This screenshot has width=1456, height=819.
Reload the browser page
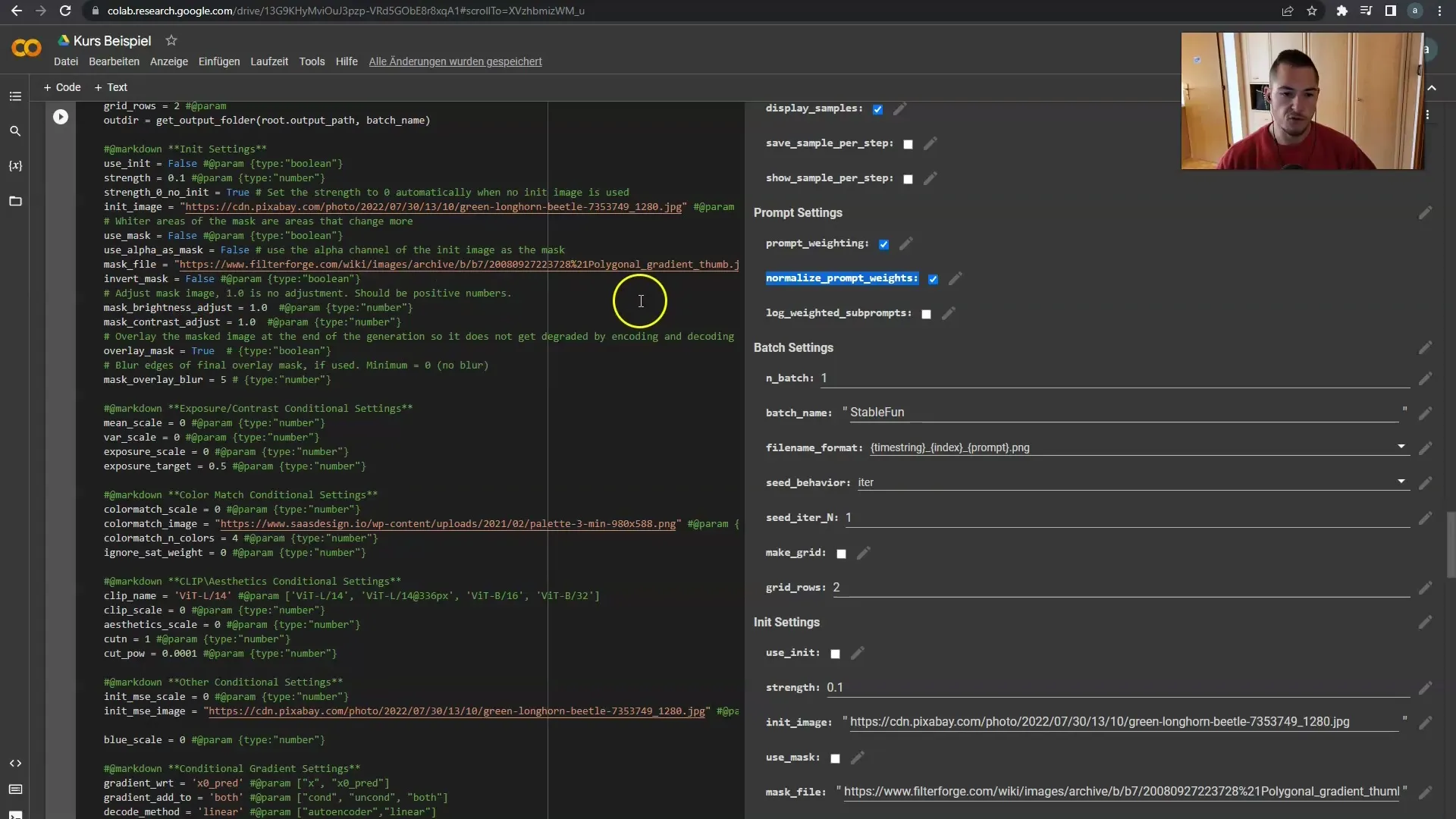[65, 11]
